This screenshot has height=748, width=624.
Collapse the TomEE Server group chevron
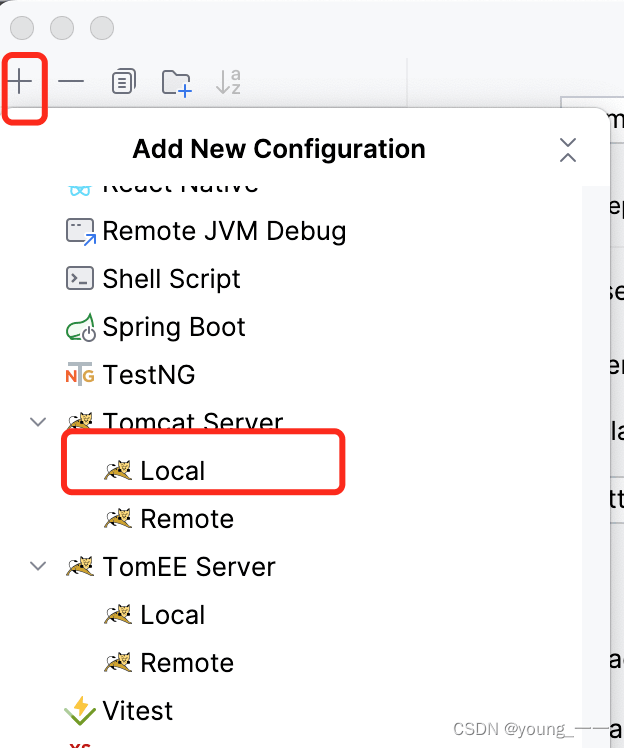[38, 566]
